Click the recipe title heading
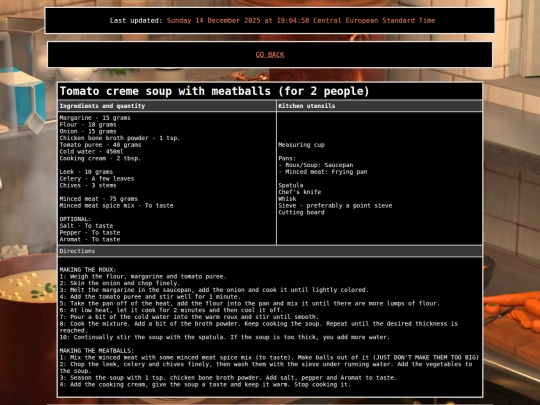The height and width of the screenshot is (405, 540). (214, 91)
